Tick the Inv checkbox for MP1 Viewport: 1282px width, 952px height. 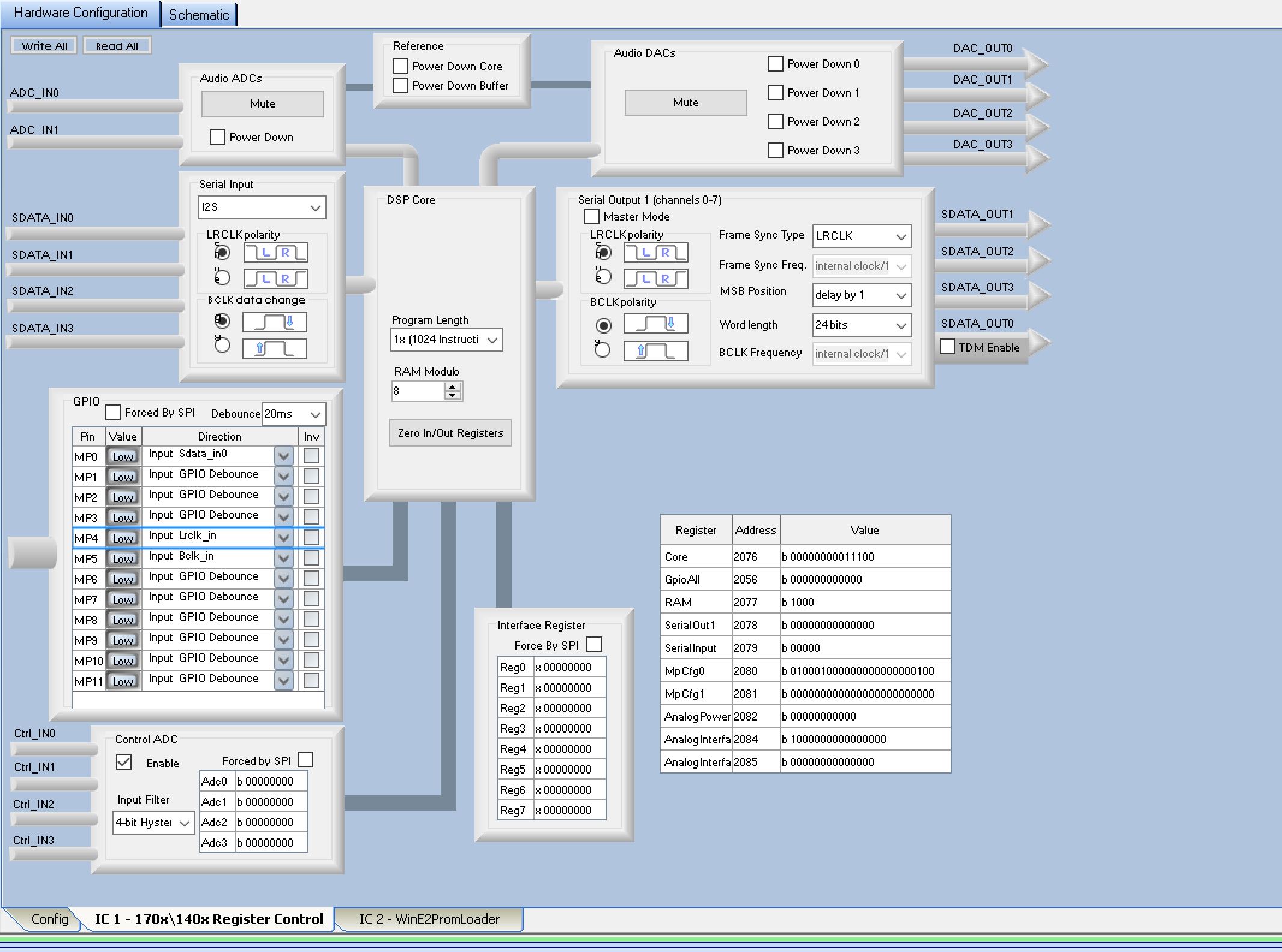point(311,476)
